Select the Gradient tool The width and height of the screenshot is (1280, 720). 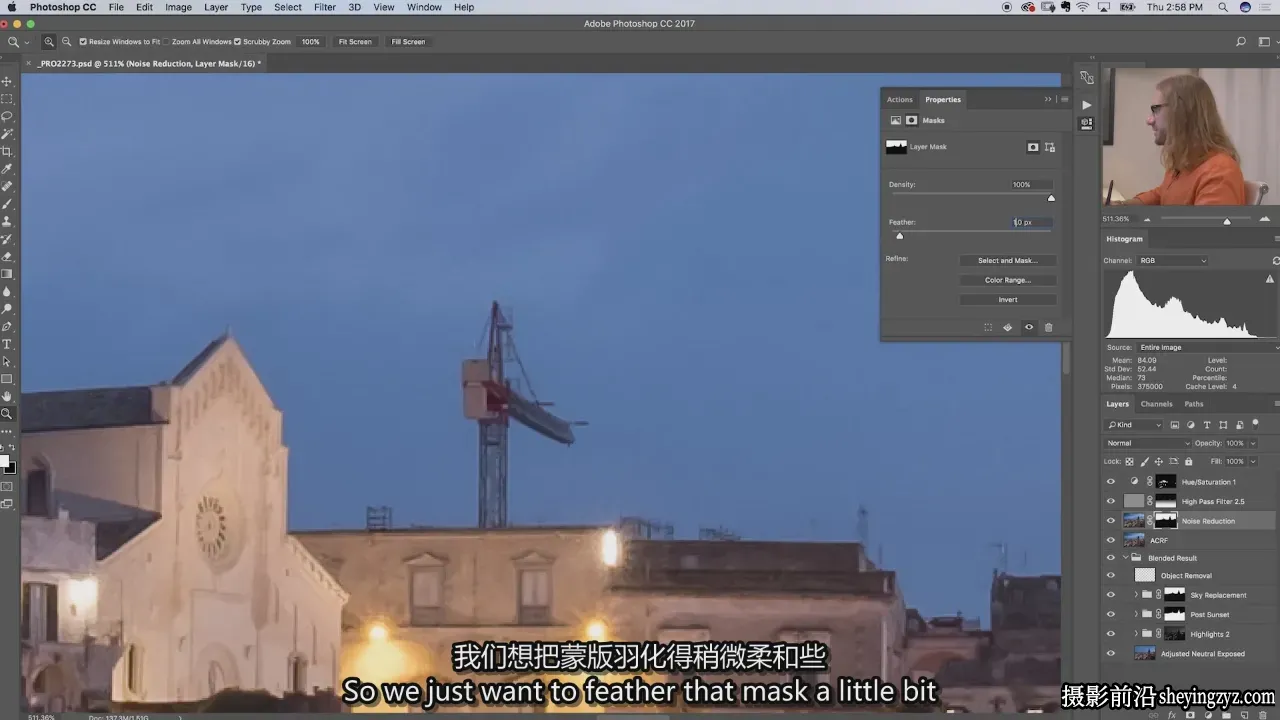(7, 274)
